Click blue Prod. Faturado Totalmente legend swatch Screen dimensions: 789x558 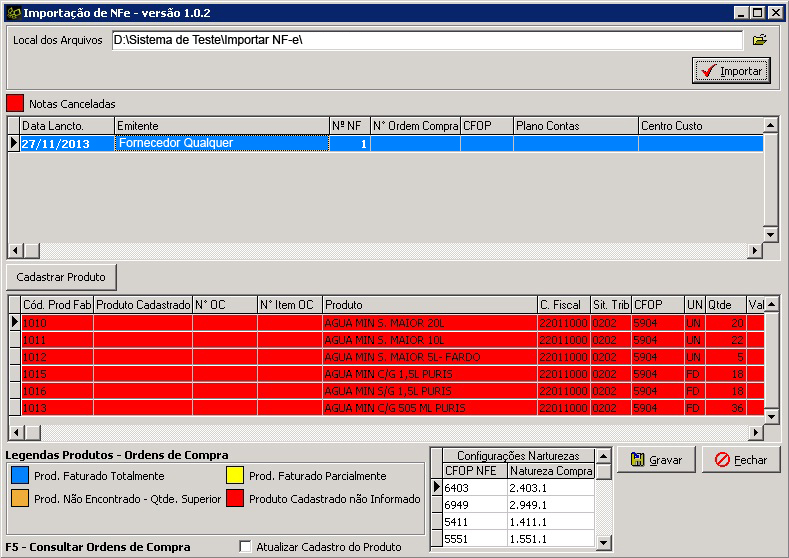[20, 476]
